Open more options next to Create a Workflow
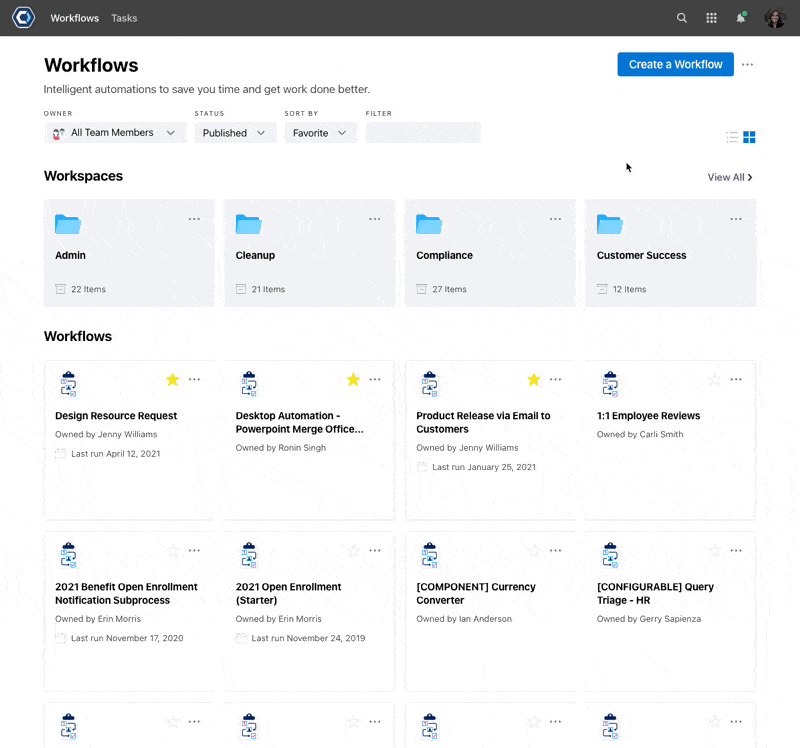The height and width of the screenshot is (748, 800). (x=747, y=64)
